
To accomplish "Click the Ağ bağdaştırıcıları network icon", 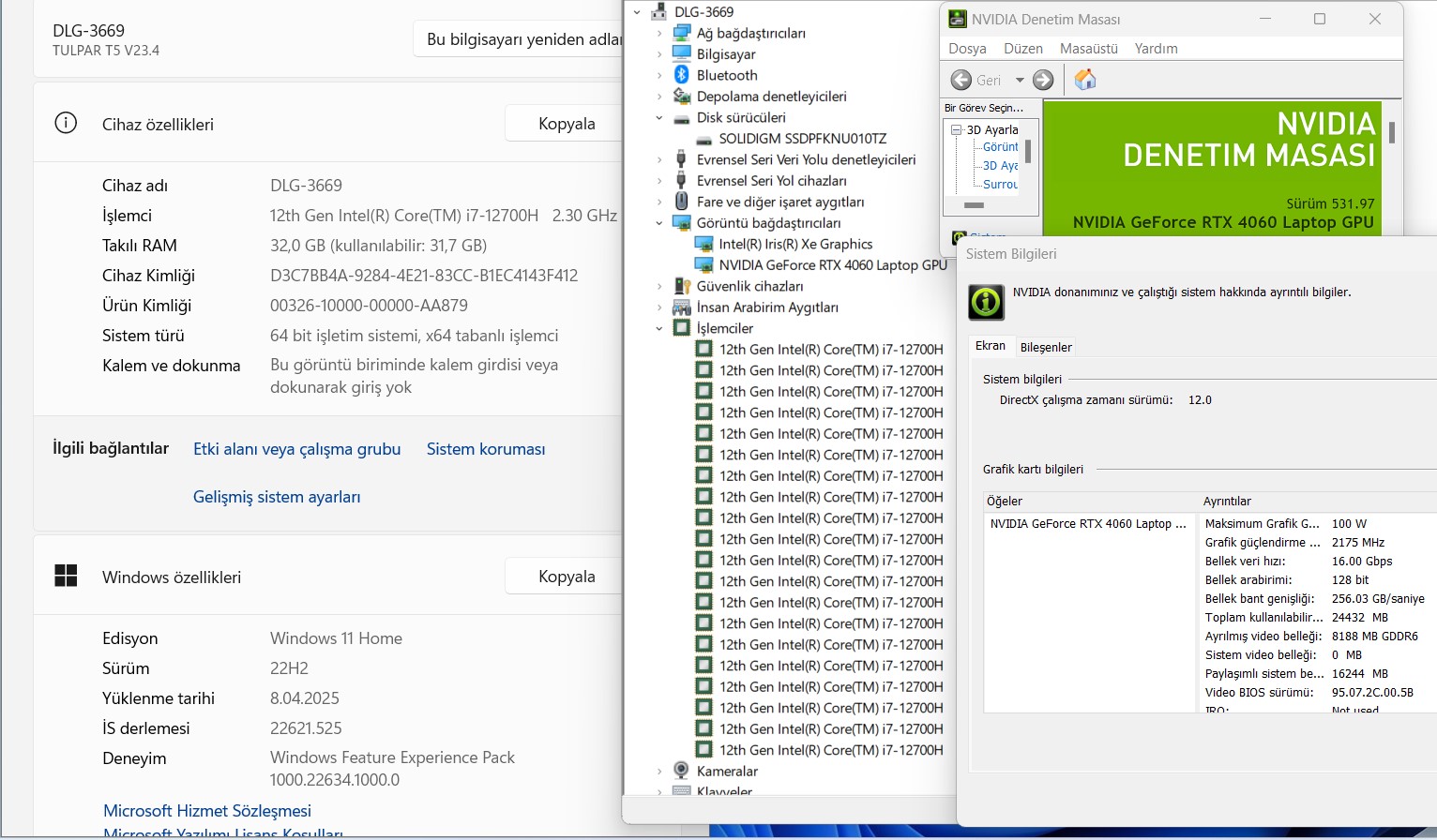I will click(682, 33).
